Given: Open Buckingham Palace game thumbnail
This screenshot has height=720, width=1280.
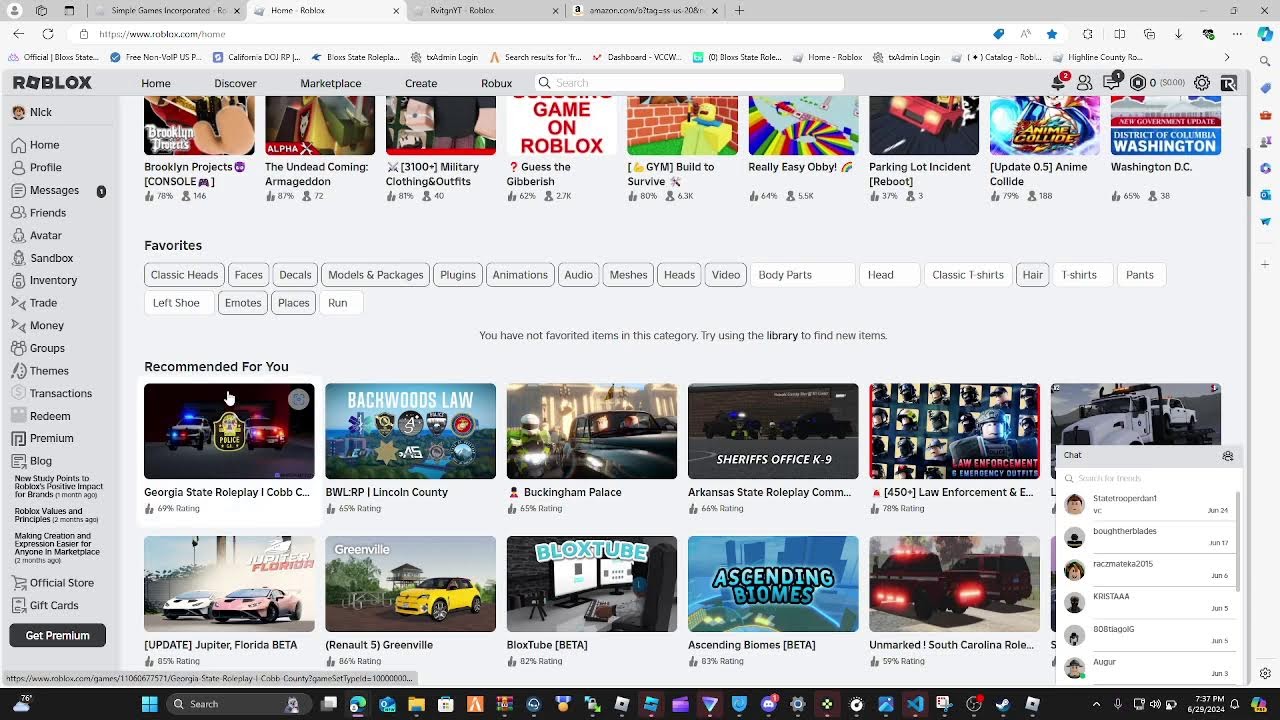Looking at the screenshot, I should click(x=592, y=431).
